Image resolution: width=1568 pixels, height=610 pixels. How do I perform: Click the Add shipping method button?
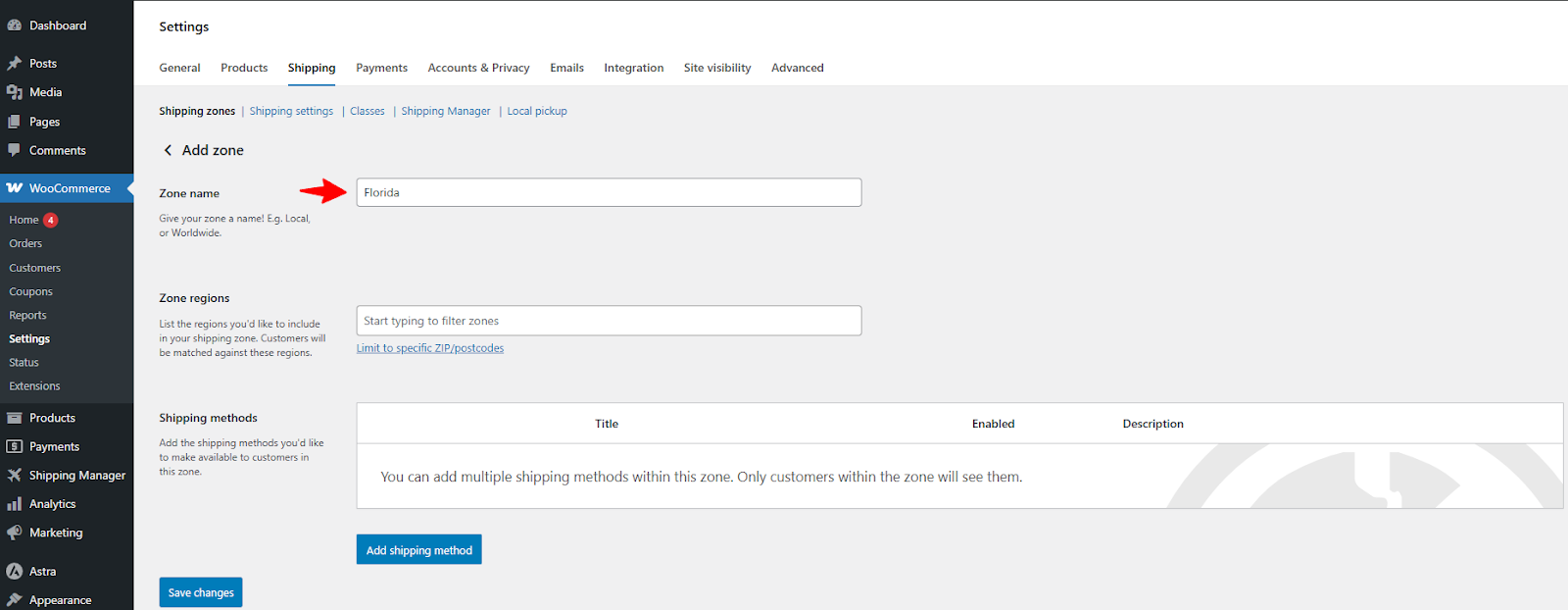click(x=419, y=550)
